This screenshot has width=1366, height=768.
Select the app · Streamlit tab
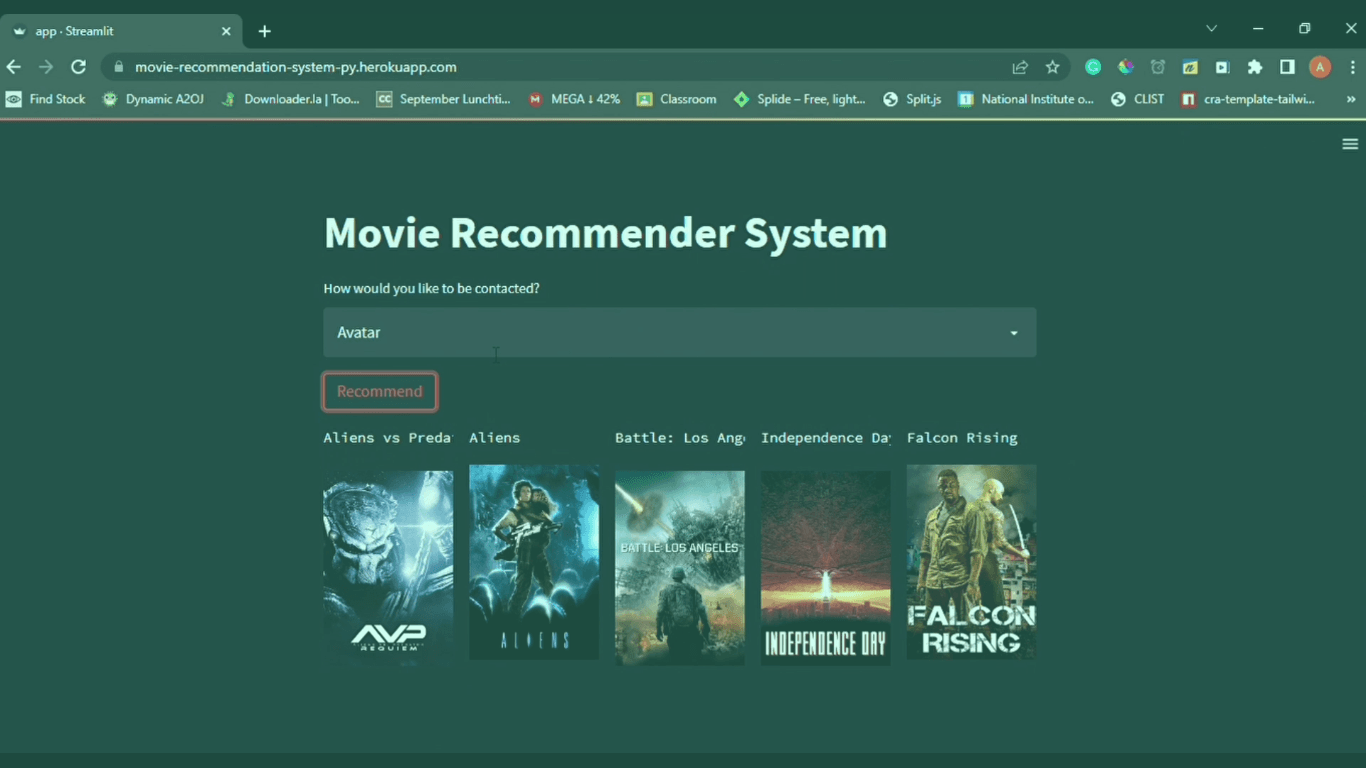(x=121, y=31)
